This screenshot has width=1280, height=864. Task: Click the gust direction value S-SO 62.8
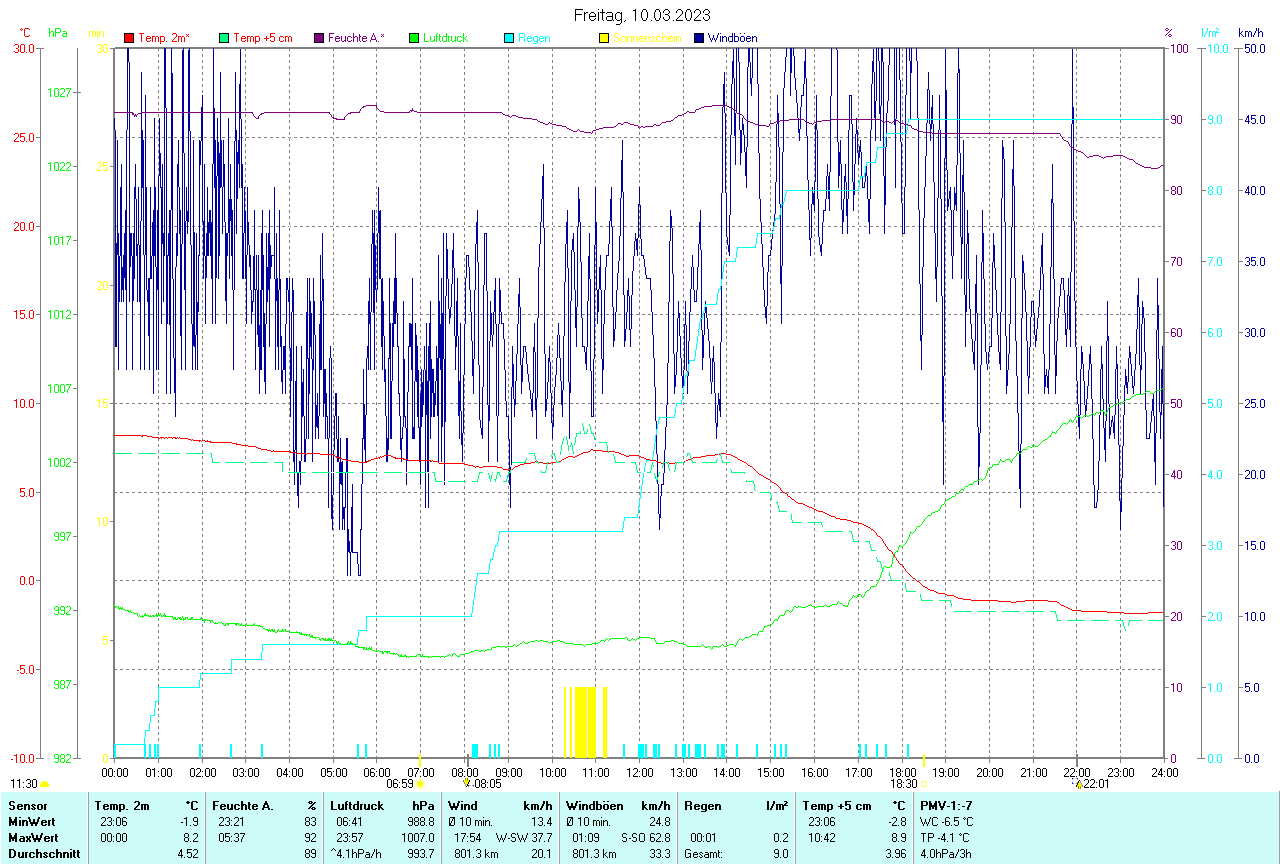(x=646, y=837)
